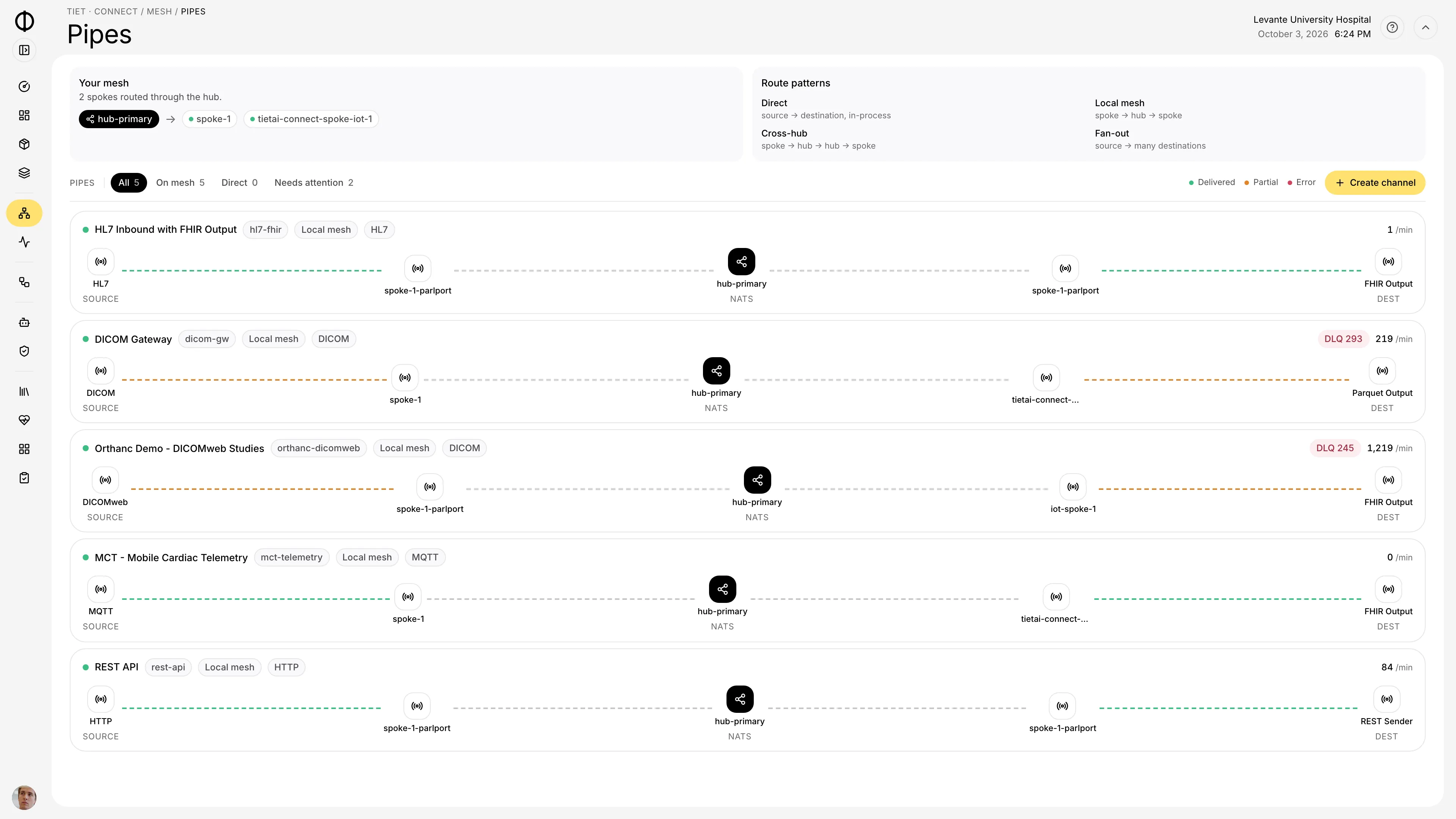Click the rest-api tag
The width and height of the screenshot is (1456, 819).
168,667
